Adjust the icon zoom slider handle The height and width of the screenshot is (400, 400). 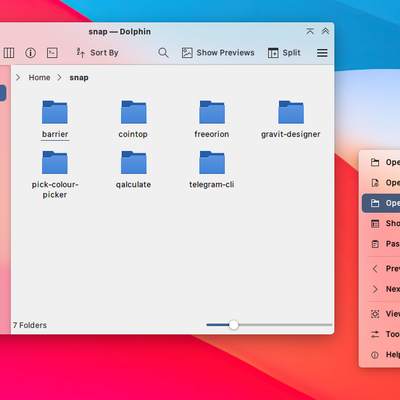pyautogui.click(x=234, y=325)
